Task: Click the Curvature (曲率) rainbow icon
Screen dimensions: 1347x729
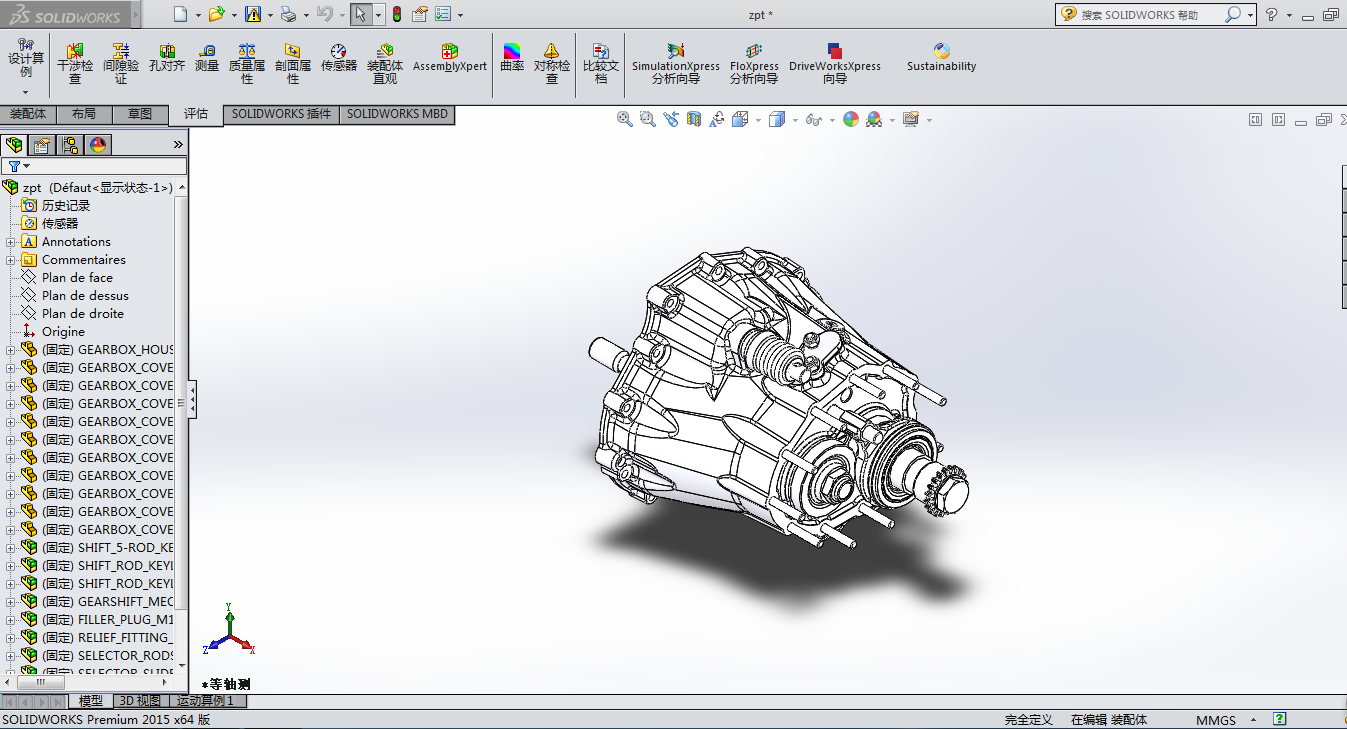Action: 512,58
